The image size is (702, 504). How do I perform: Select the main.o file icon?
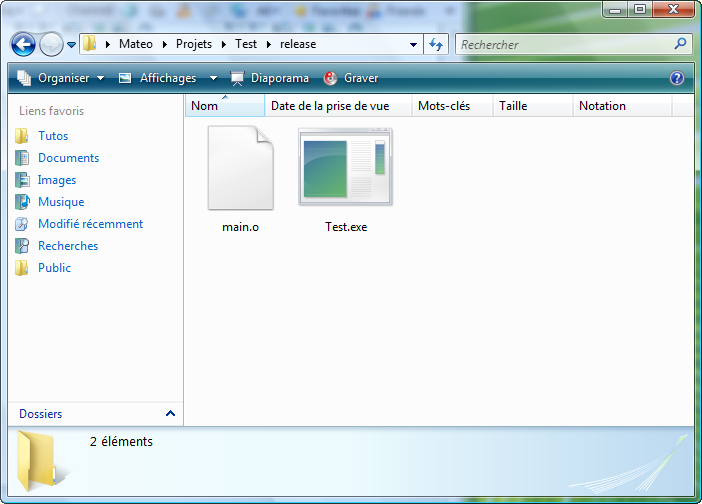pos(240,167)
